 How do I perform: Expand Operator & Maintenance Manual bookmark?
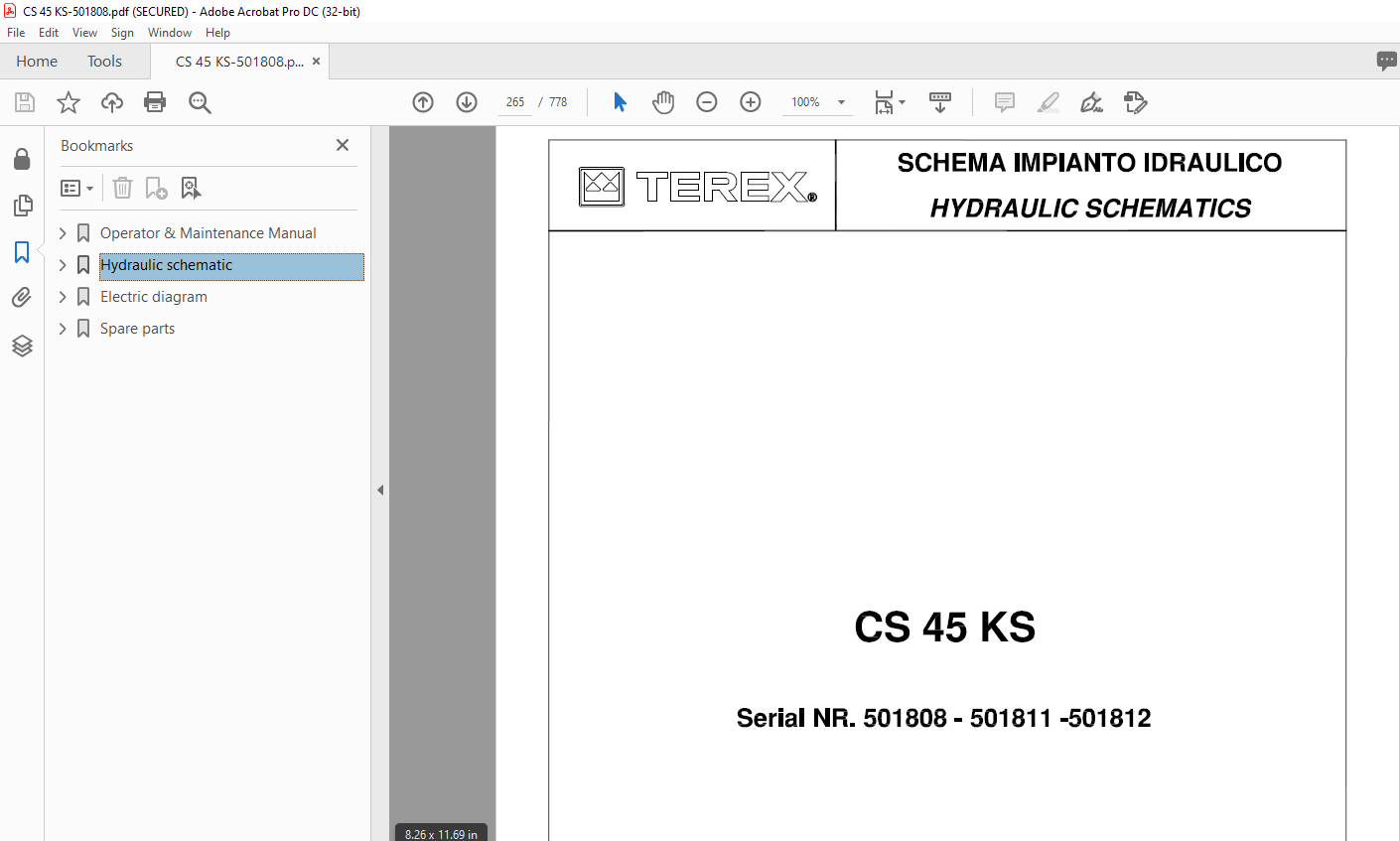63,233
